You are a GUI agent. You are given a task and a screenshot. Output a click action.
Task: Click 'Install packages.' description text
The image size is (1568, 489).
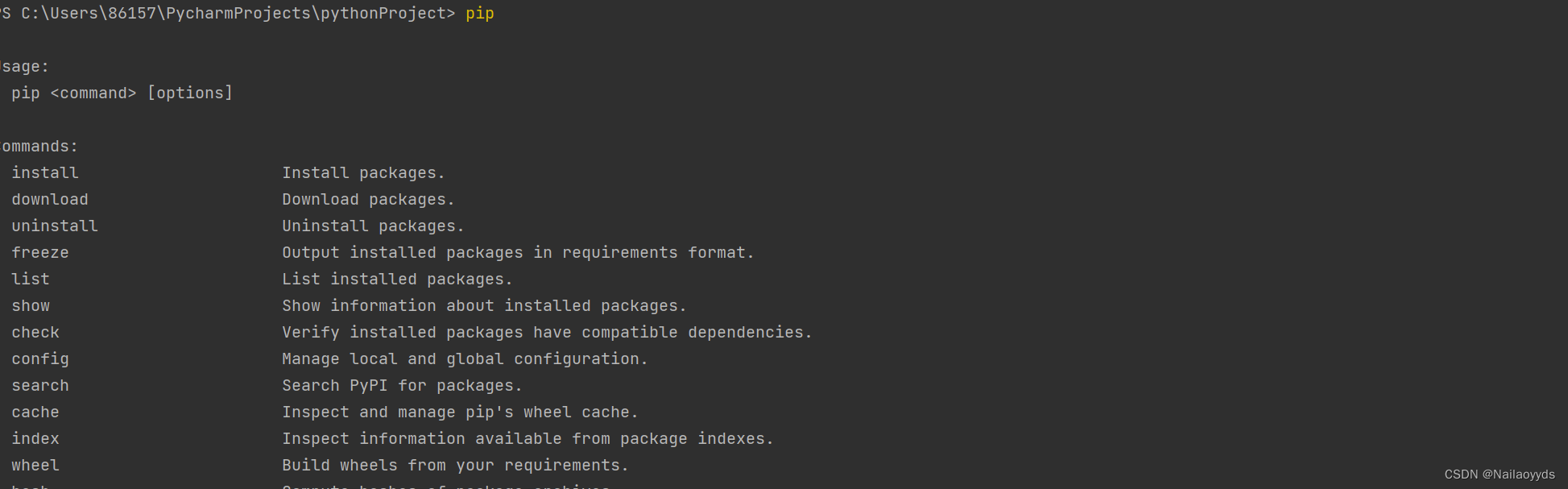coord(363,172)
